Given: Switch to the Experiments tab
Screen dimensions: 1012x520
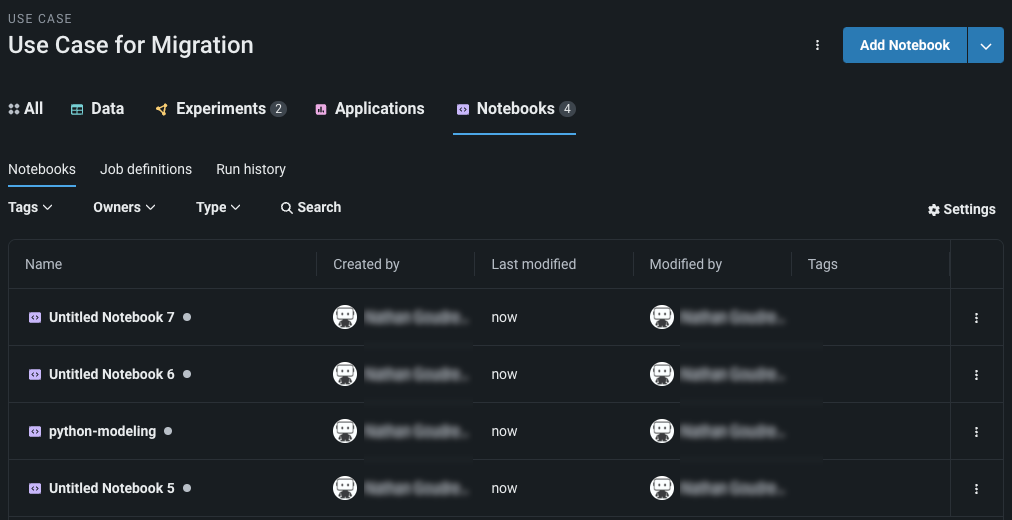Looking at the screenshot, I should [x=220, y=109].
